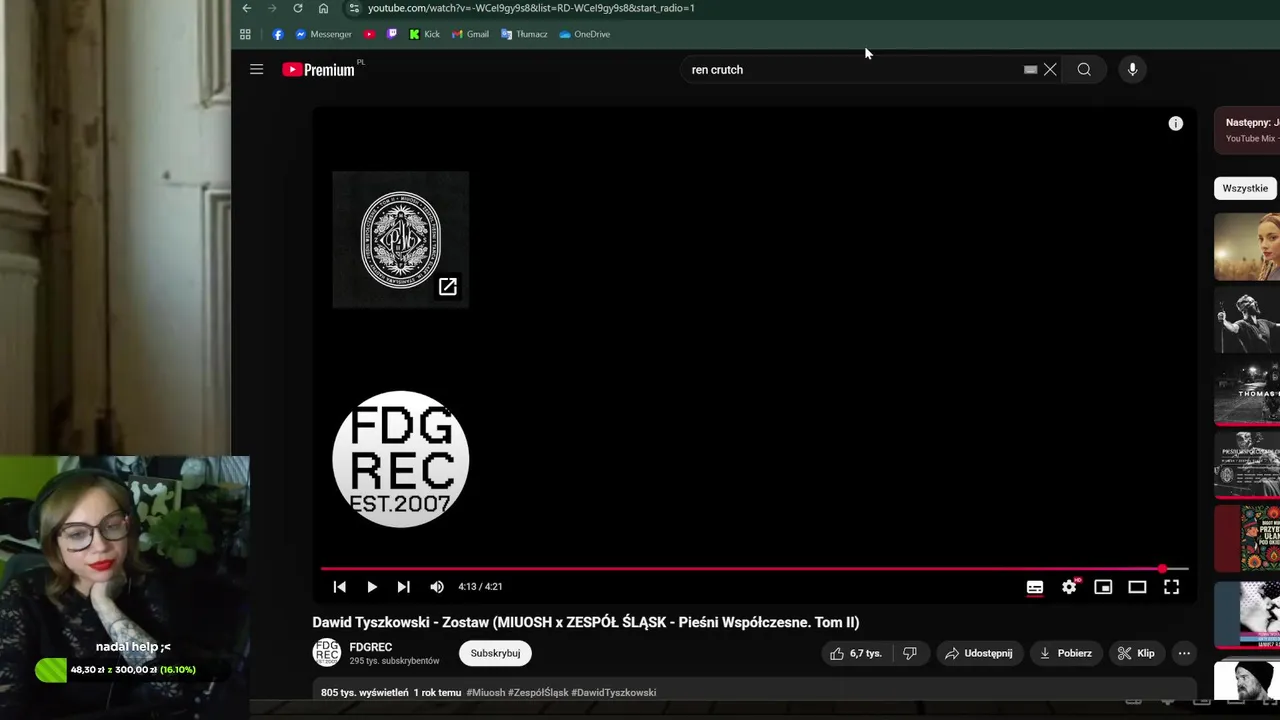Open the browser home page icon
Viewport: 1280px width, 720px height.
click(323, 8)
